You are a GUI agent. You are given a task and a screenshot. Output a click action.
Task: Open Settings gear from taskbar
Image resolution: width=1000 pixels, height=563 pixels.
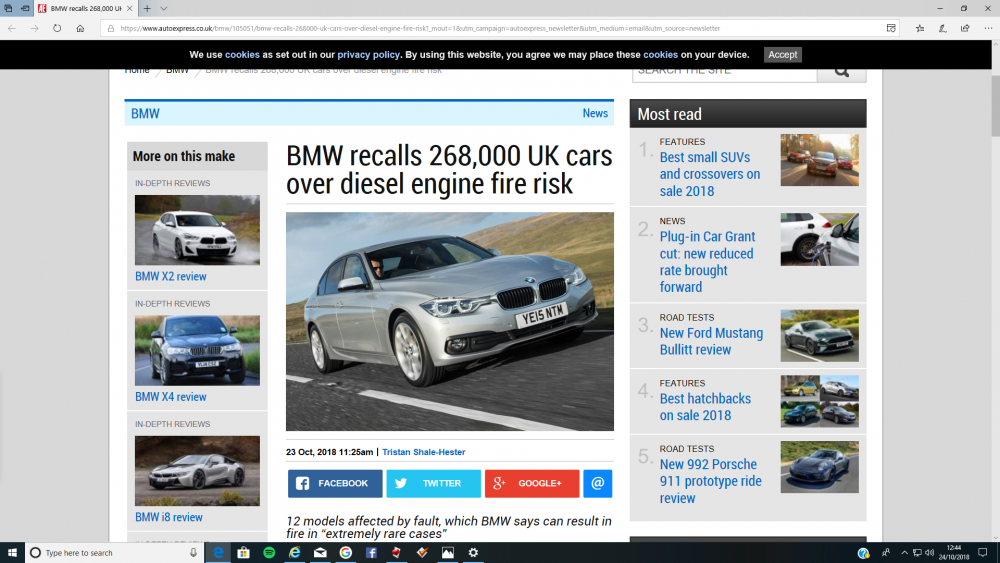pos(473,553)
